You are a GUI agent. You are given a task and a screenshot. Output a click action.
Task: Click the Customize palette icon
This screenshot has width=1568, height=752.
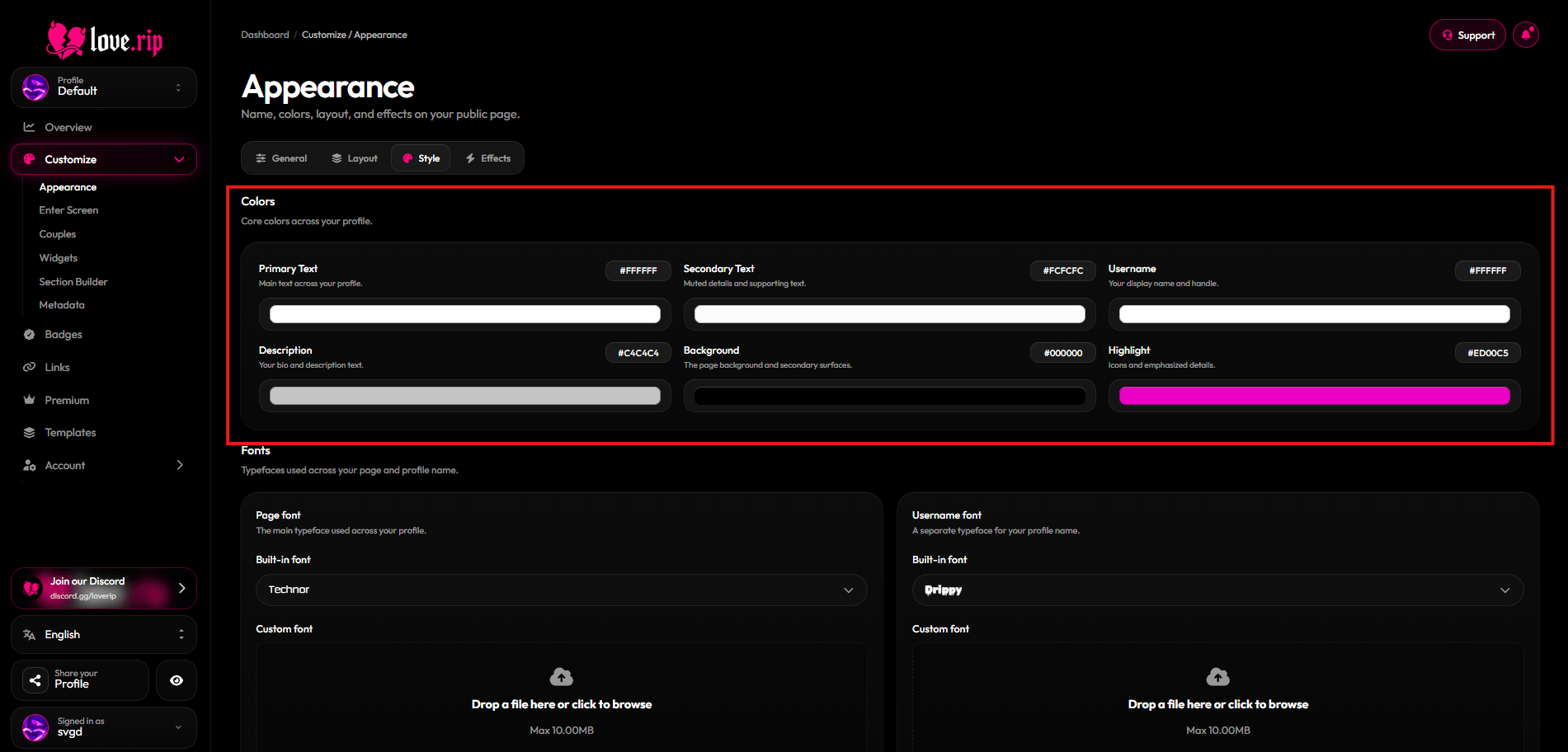coord(30,159)
